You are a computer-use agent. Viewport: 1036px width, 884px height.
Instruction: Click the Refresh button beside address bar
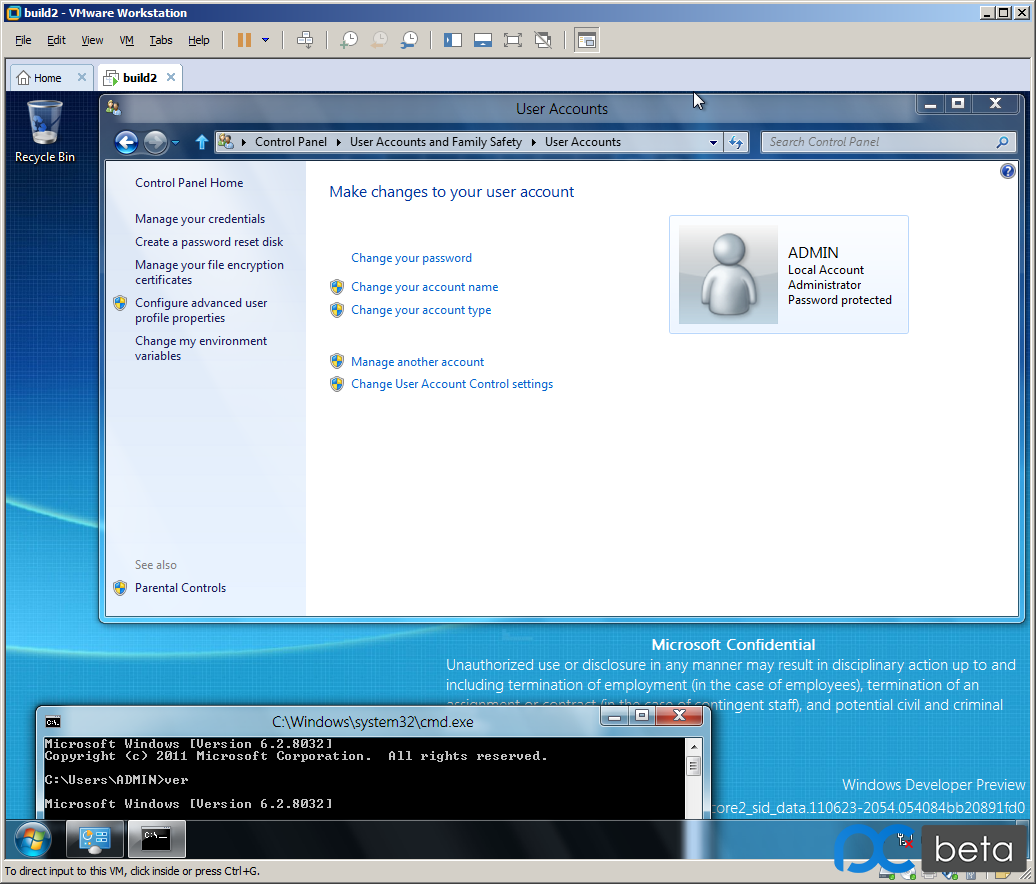tap(736, 143)
